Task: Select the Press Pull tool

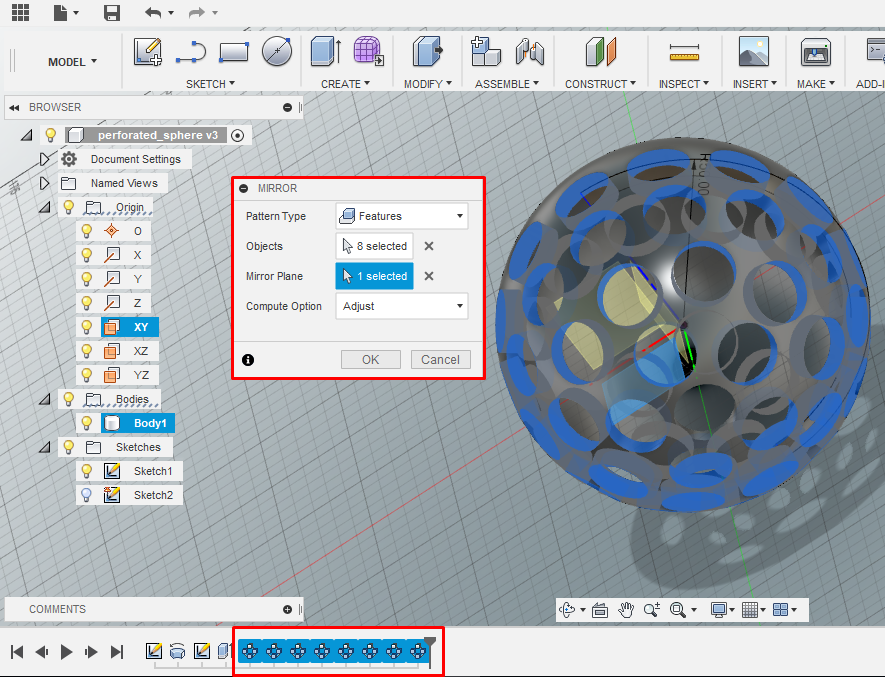Action: (x=427, y=51)
